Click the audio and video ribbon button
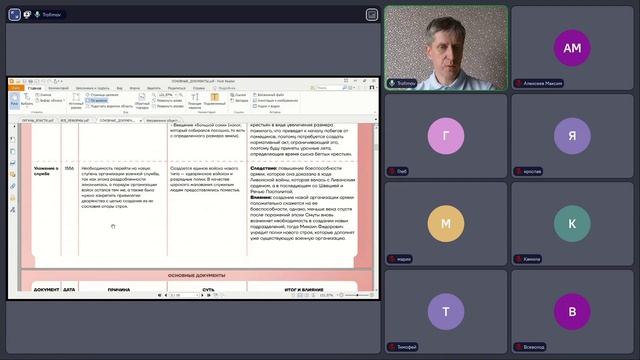This screenshot has width=640, height=360. [x=267, y=106]
